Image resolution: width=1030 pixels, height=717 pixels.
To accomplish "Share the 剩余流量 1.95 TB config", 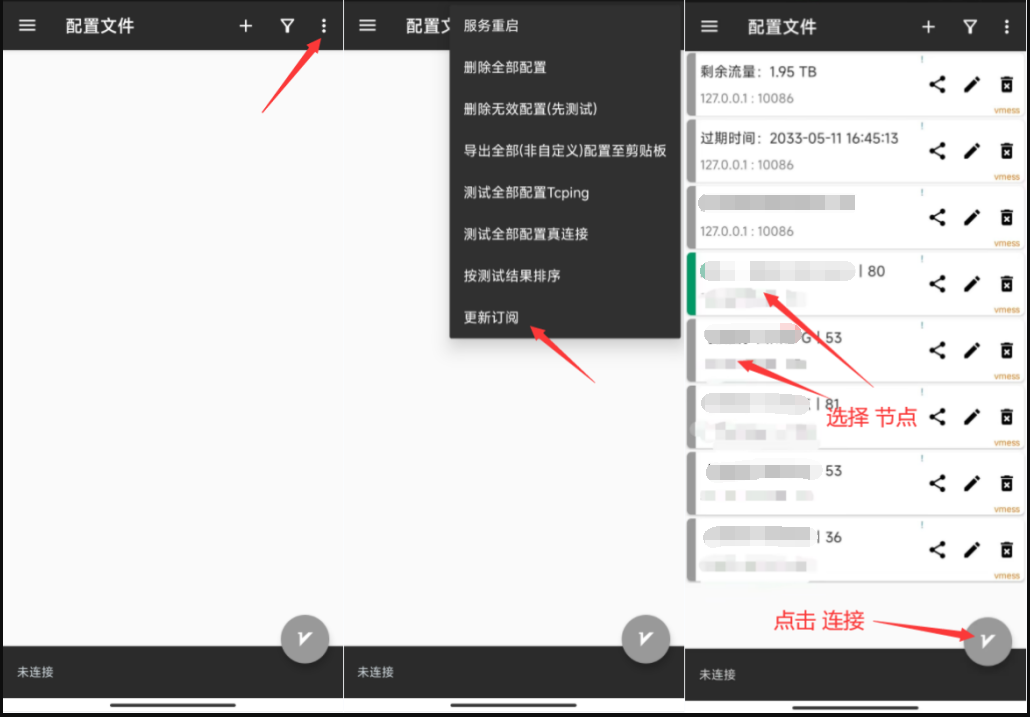I will [x=937, y=85].
